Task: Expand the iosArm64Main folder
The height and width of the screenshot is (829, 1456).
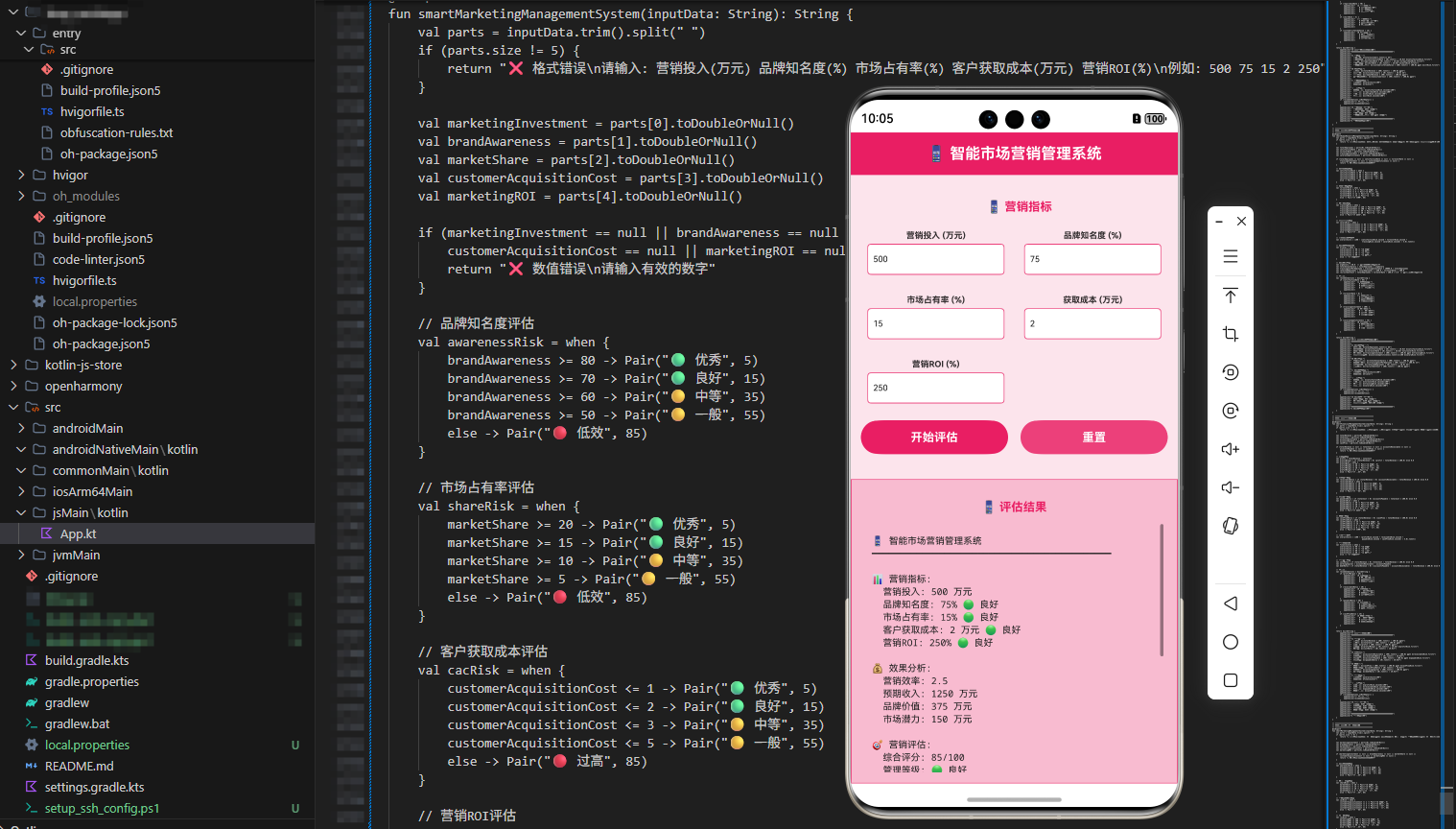Action: pyautogui.click(x=21, y=491)
